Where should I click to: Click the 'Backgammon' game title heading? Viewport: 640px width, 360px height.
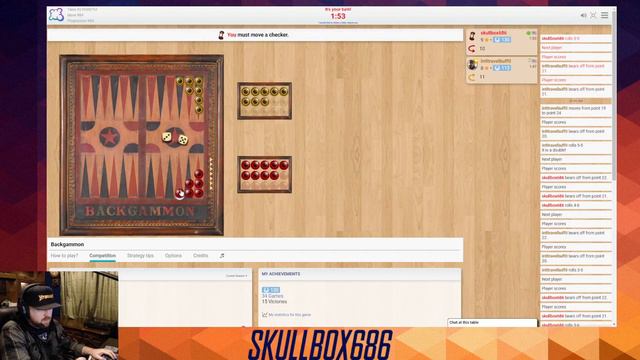click(x=67, y=244)
